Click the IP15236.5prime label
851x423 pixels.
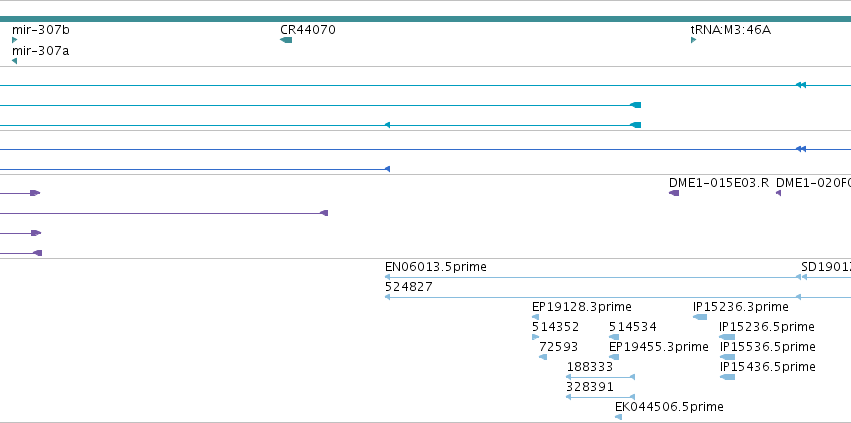pos(767,327)
